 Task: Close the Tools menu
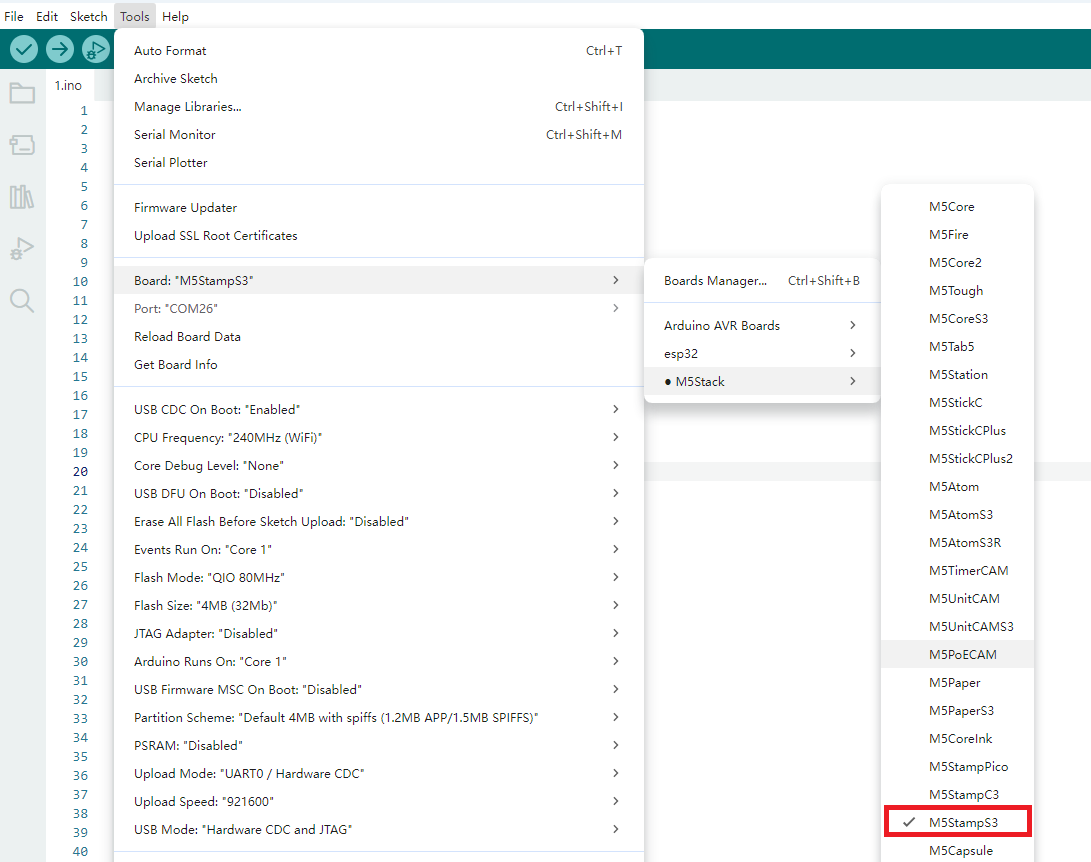click(x=134, y=16)
